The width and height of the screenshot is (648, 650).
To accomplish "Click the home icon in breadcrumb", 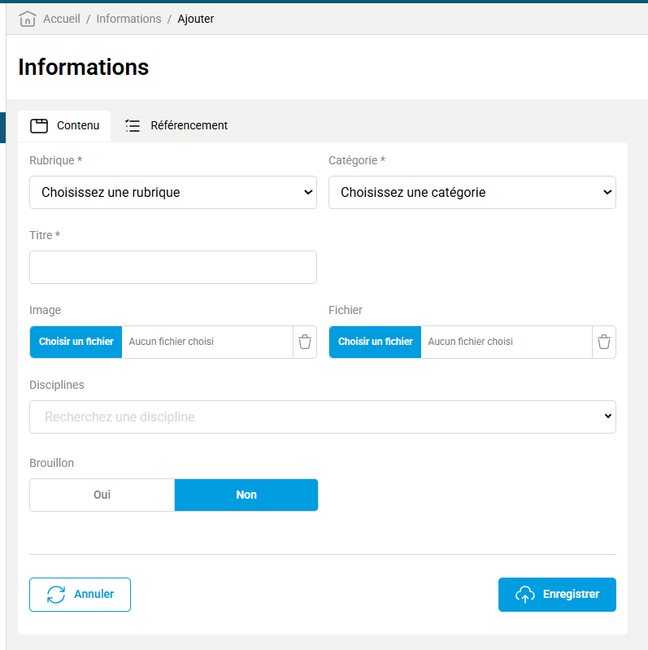I will coord(28,19).
